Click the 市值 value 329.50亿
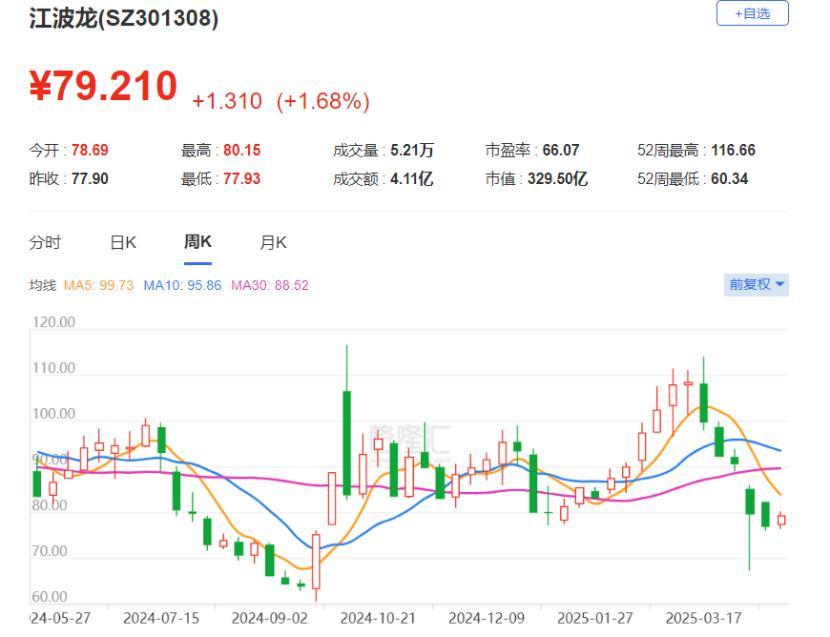 pos(557,178)
